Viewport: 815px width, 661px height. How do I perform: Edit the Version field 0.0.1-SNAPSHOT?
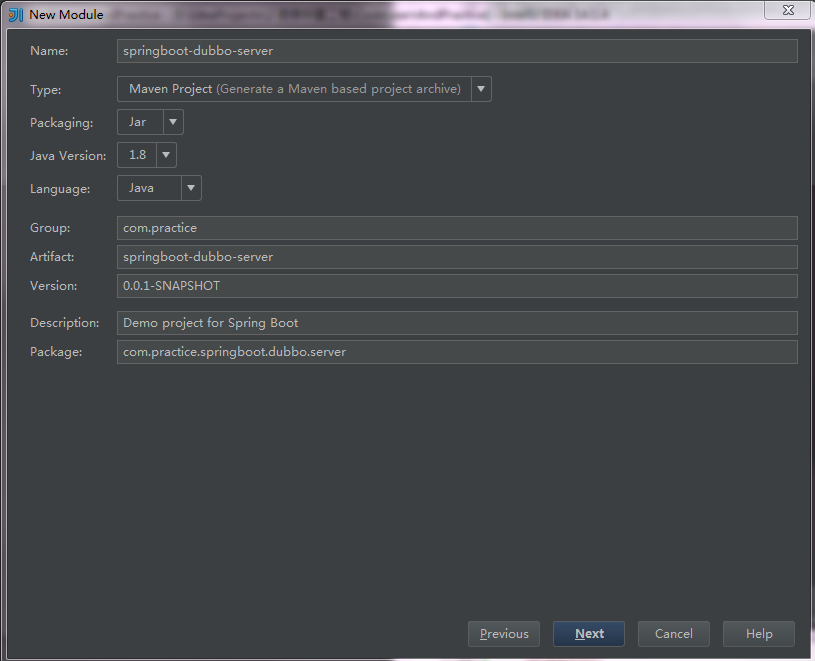(457, 286)
